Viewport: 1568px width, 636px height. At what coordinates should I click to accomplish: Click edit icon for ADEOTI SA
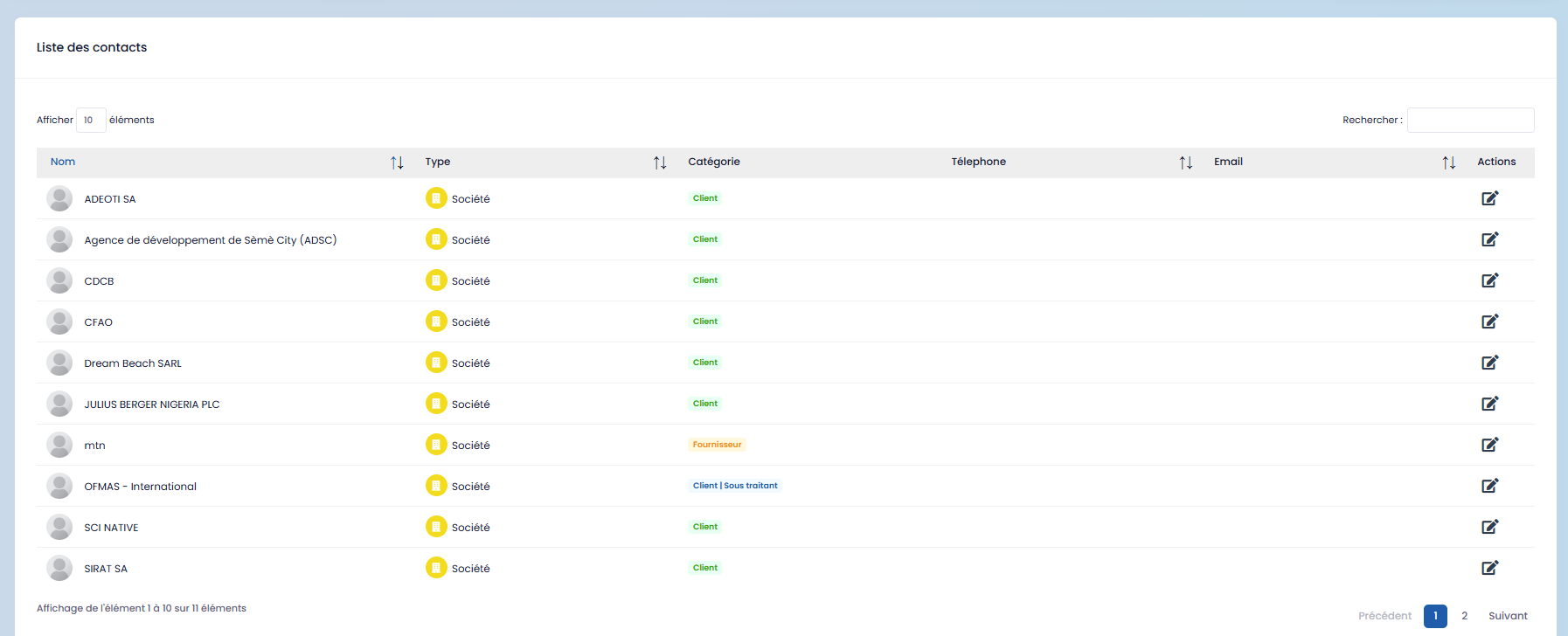(x=1489, y=198)
